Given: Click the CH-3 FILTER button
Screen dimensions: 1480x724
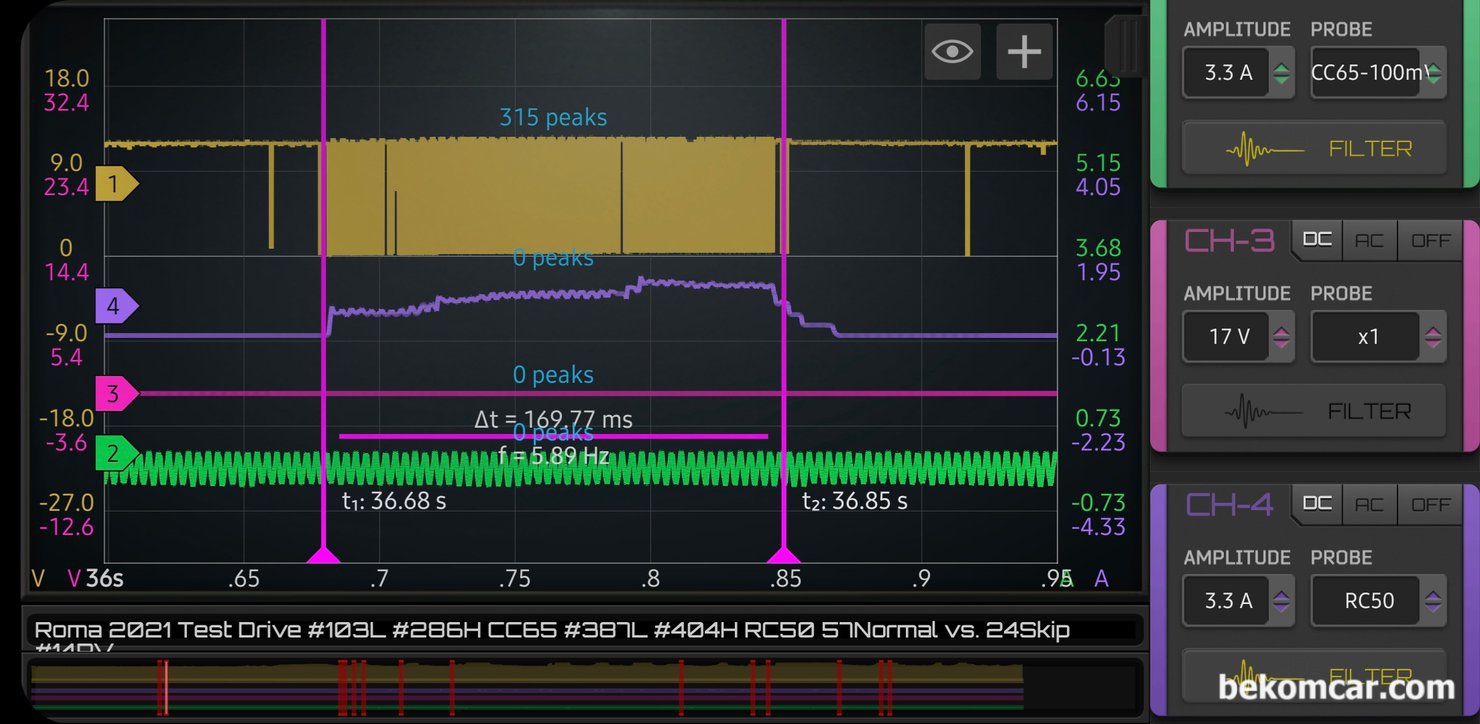Looking at the screenshot, I should [1314, 412].
